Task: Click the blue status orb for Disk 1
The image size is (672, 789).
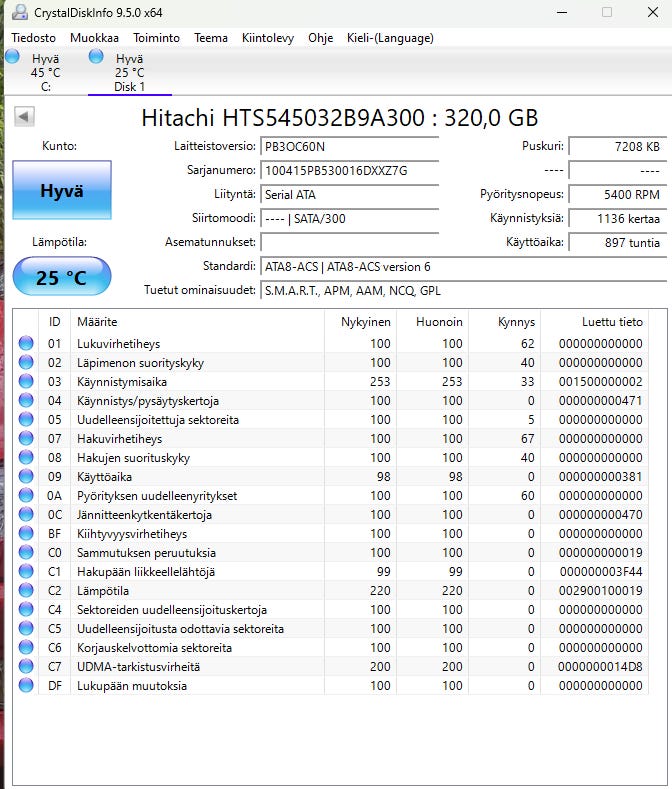Action: click(x=96, y=57)
